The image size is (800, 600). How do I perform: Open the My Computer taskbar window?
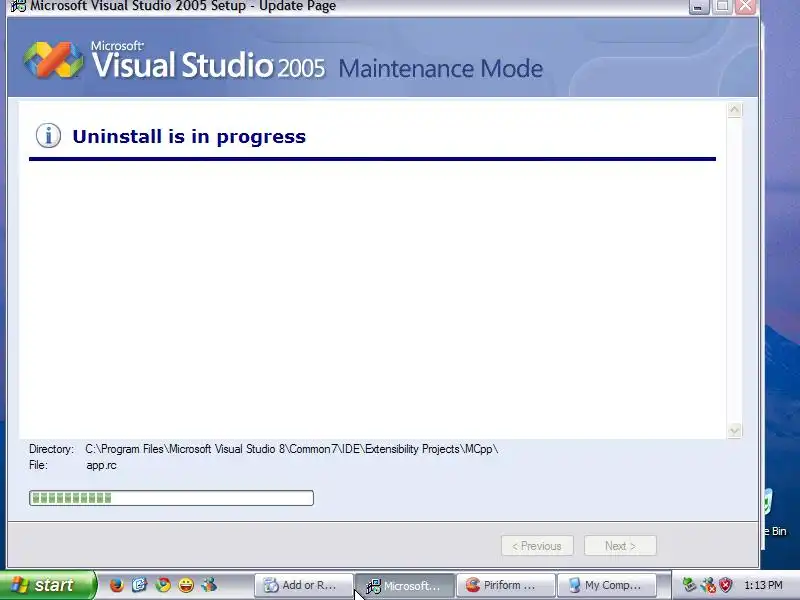[607, 585]
